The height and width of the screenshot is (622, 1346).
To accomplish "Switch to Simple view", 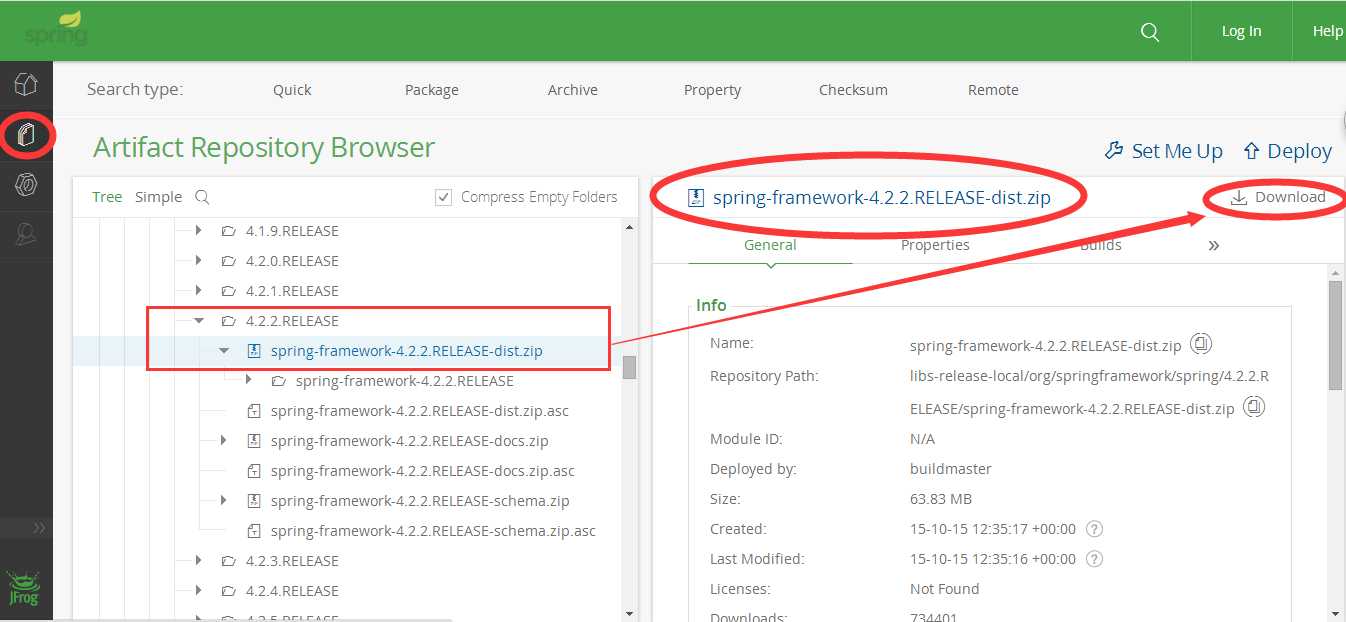I will pyautogui.click(x=158, y=197).
